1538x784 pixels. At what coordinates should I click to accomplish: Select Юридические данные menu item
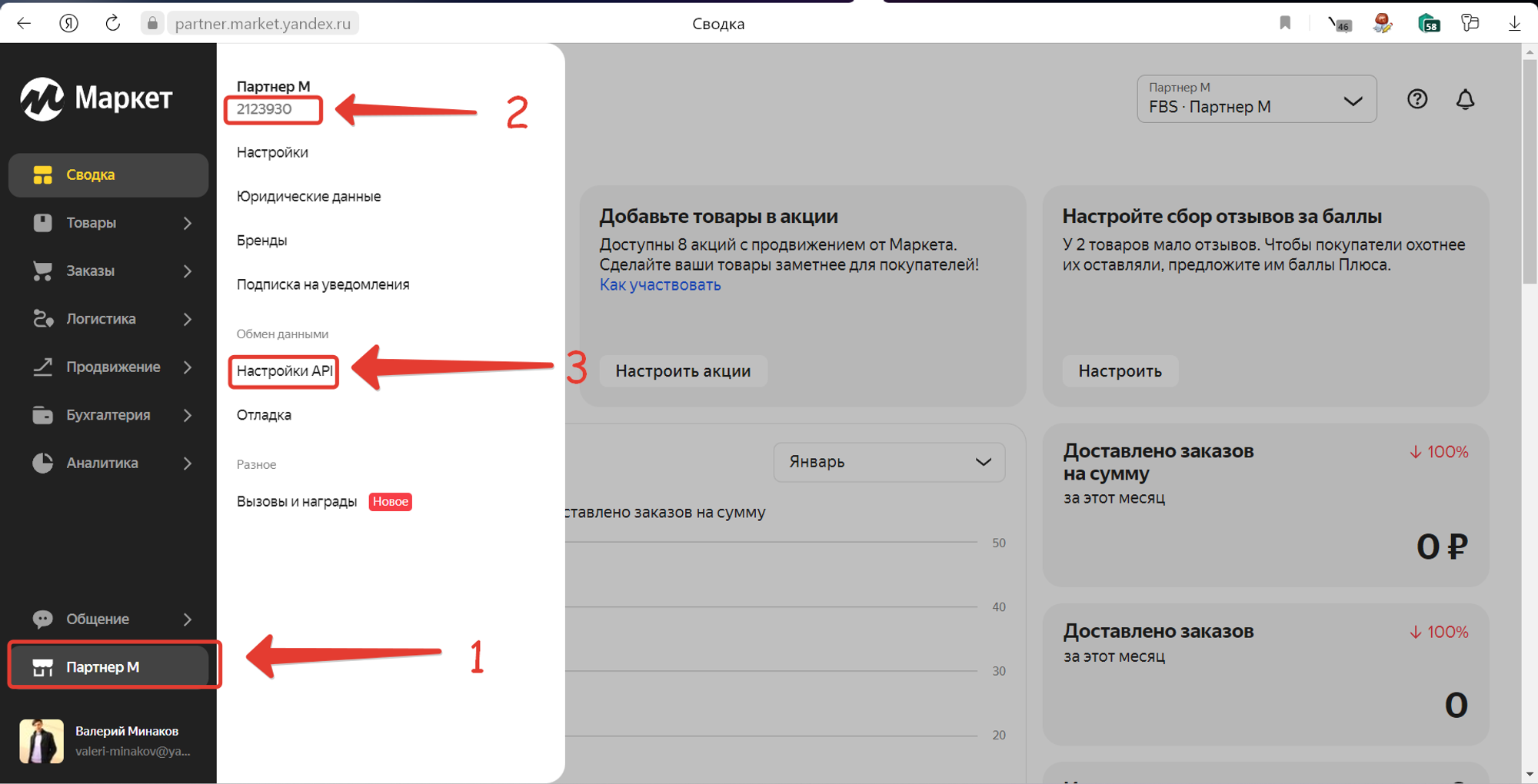(x=308, y=196)
